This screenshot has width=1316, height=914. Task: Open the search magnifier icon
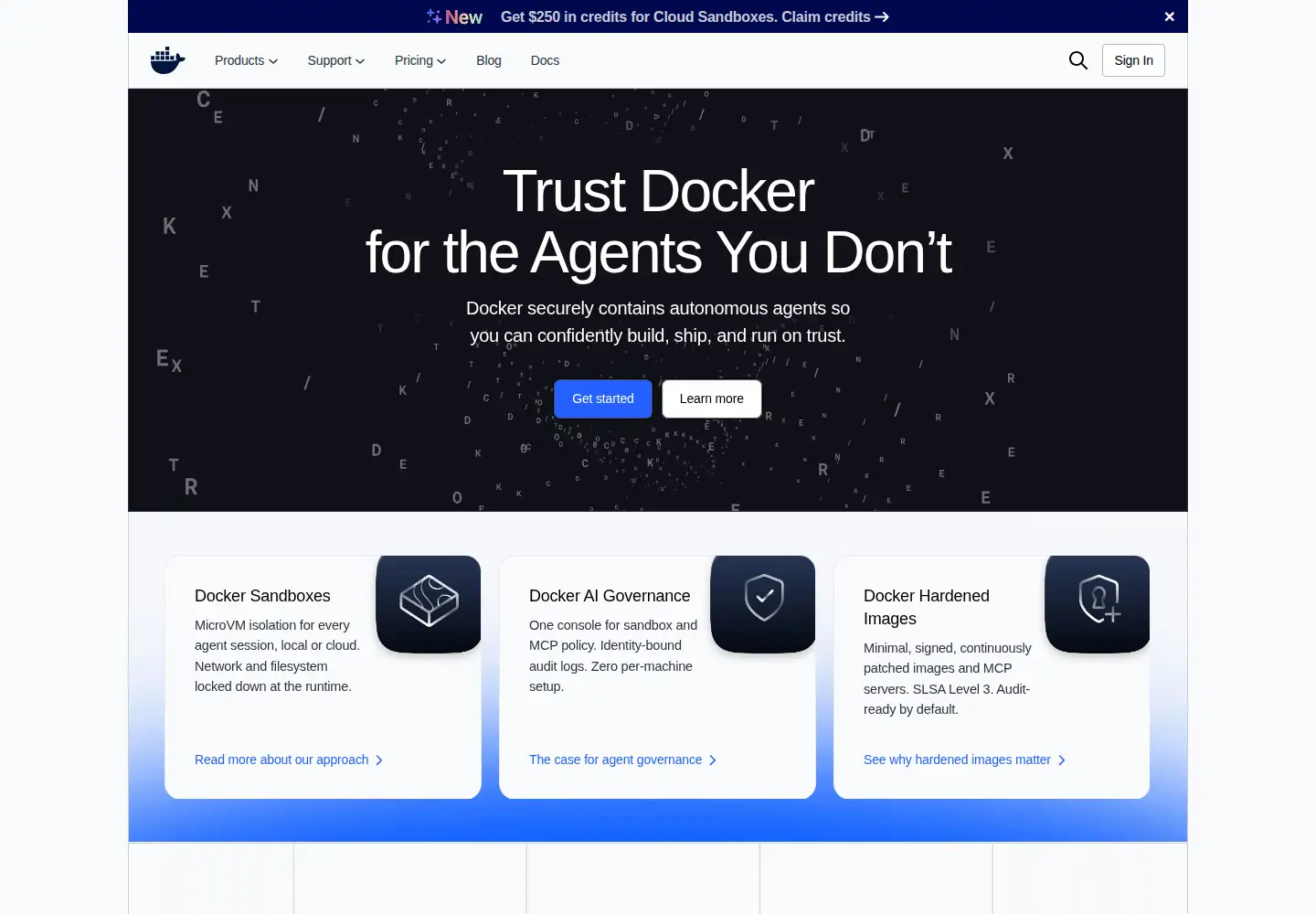click(x=1078, y=60)
